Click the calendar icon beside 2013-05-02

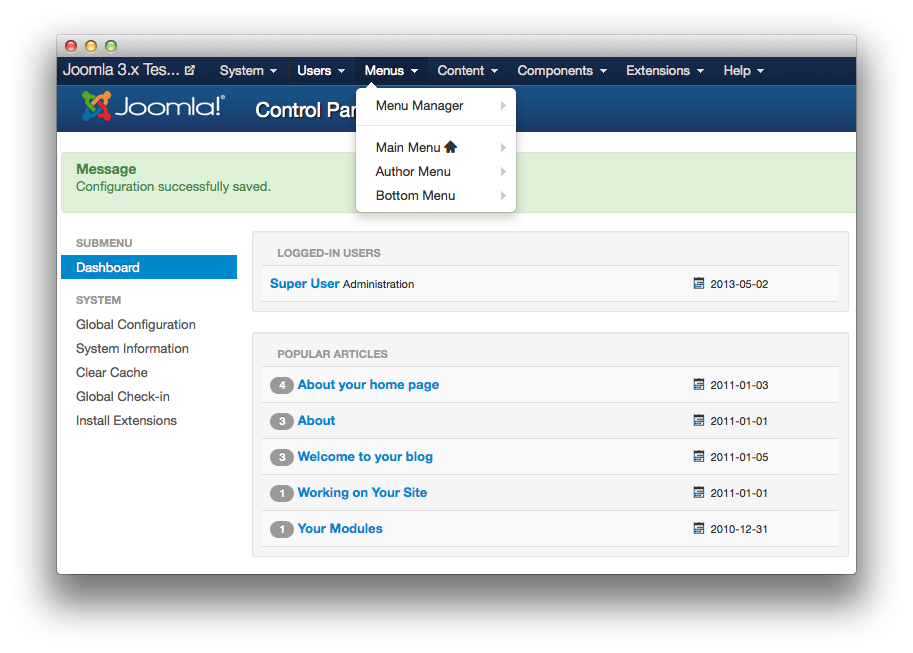point(699,284)
